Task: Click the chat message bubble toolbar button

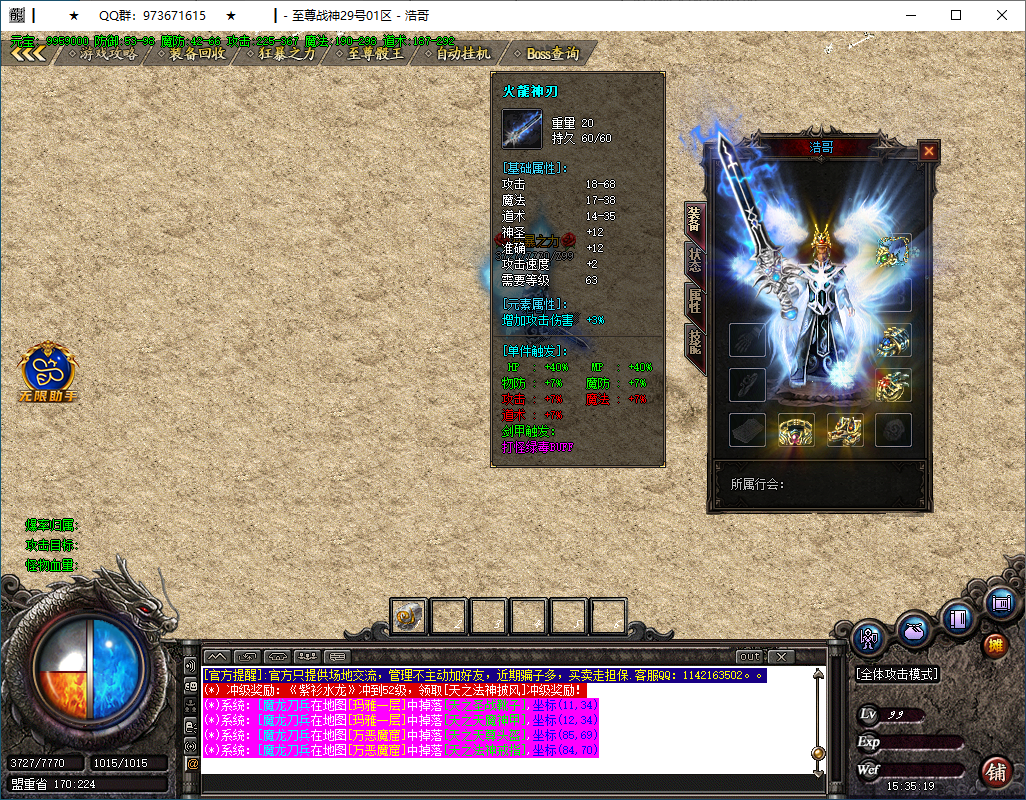Action: pos(338,656)
